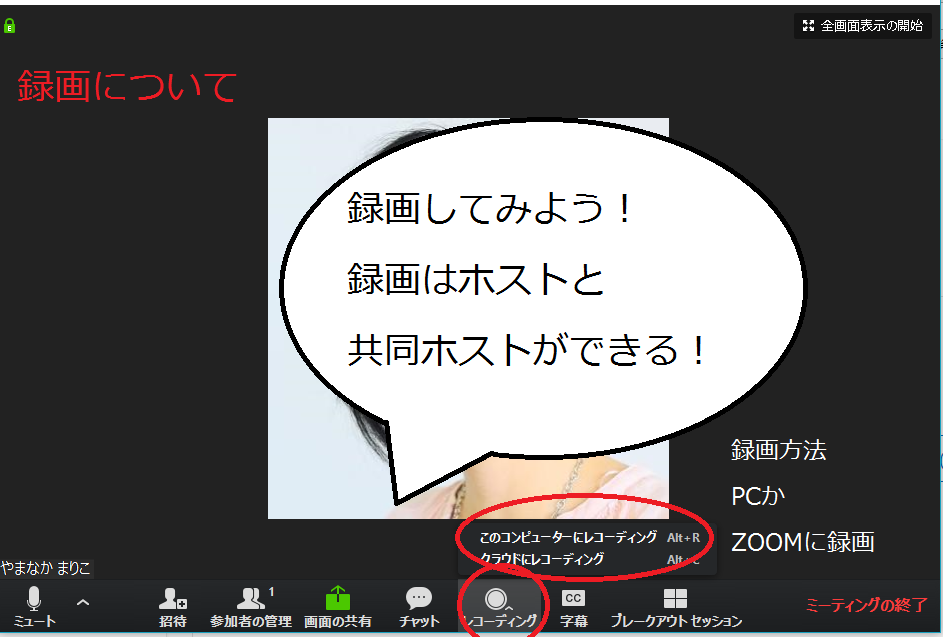Click 全画面表示の開始 fullscreen button
The image size is (943, 637).
click(x=863, y=25)
